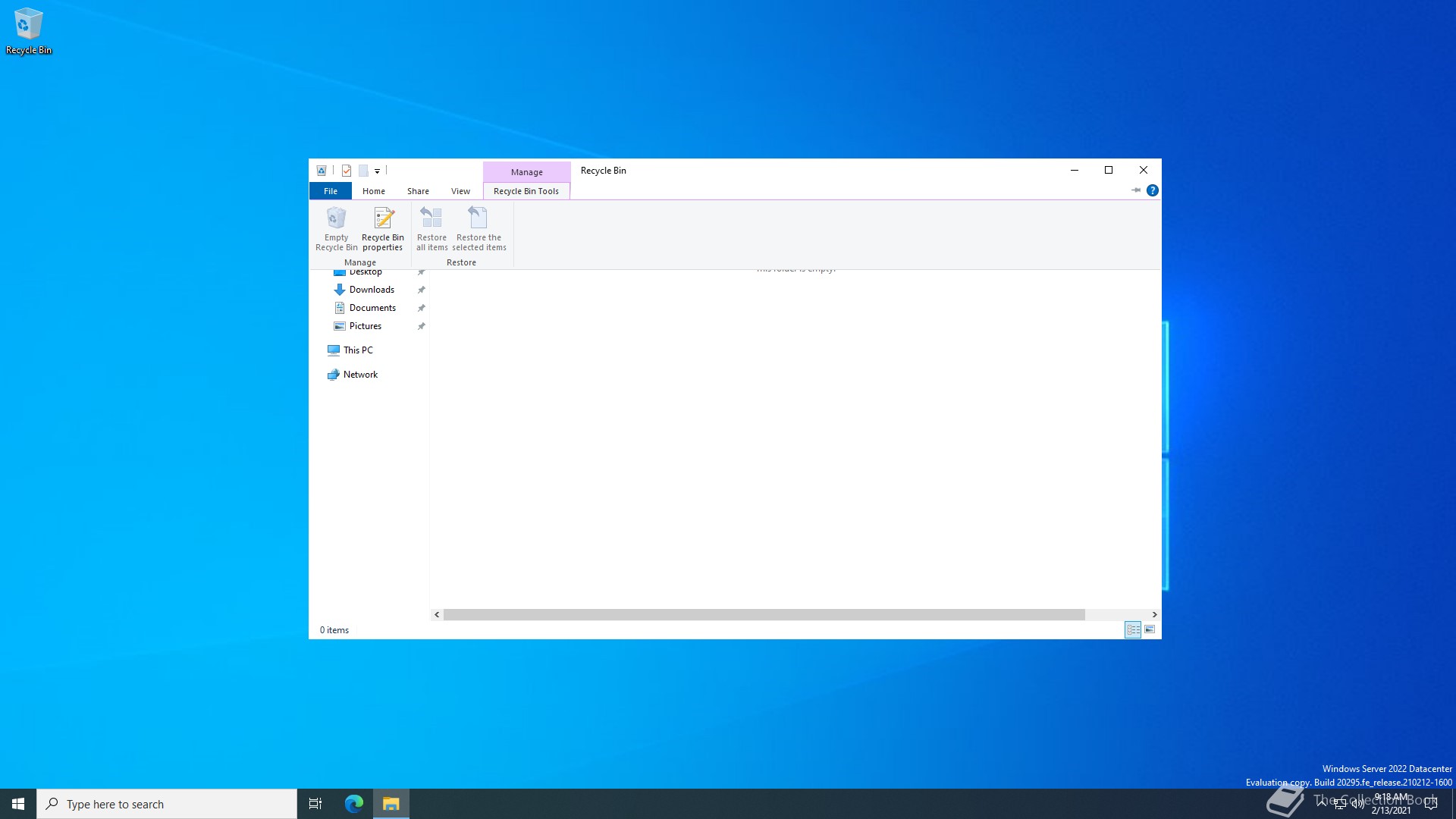Click Recycle Bin icon in title bar
This screenshot has width=1456, height=819.
[322, 171]
